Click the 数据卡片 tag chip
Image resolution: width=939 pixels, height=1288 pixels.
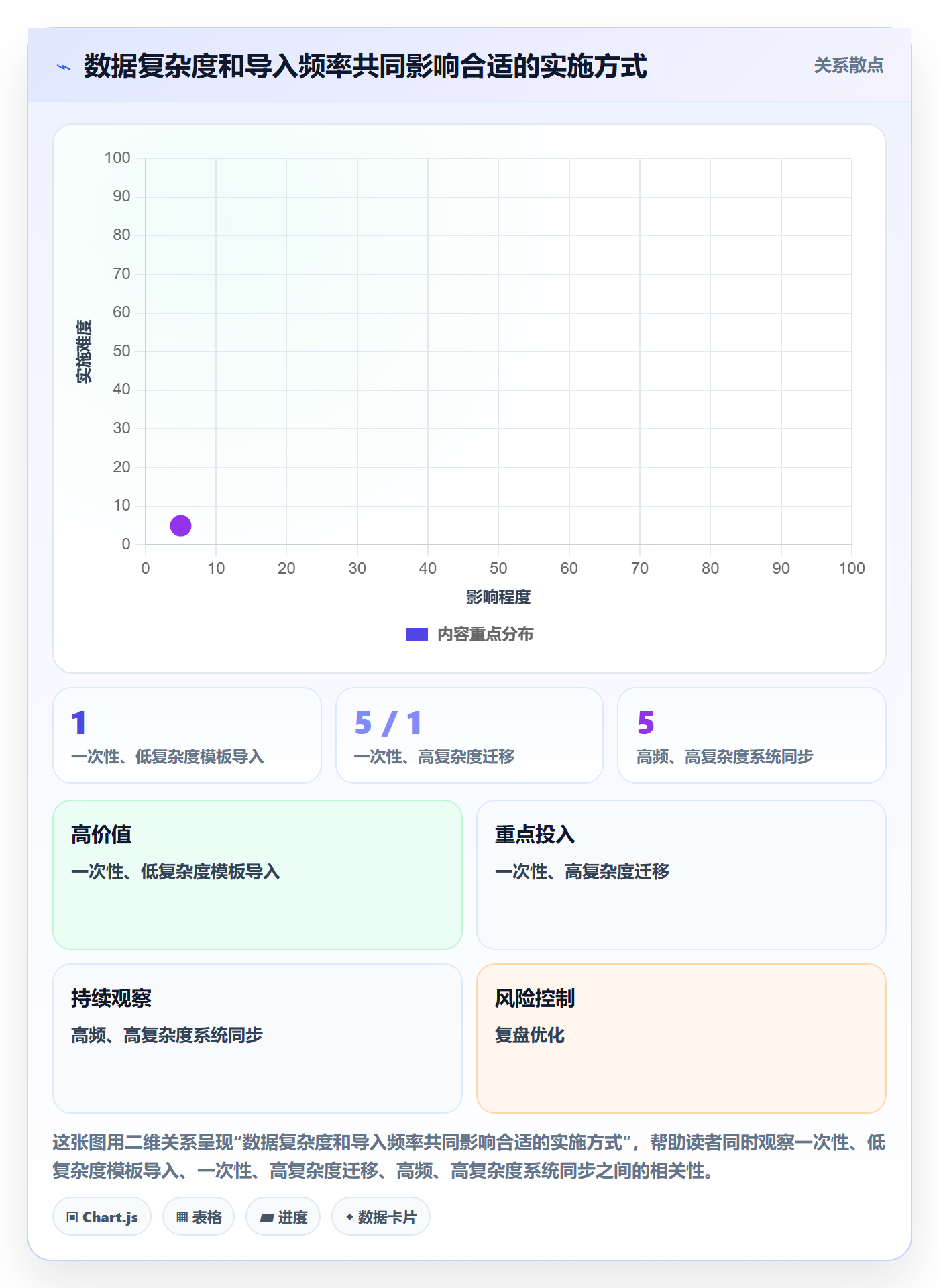pyautogui.click(x=381, y=1217)
